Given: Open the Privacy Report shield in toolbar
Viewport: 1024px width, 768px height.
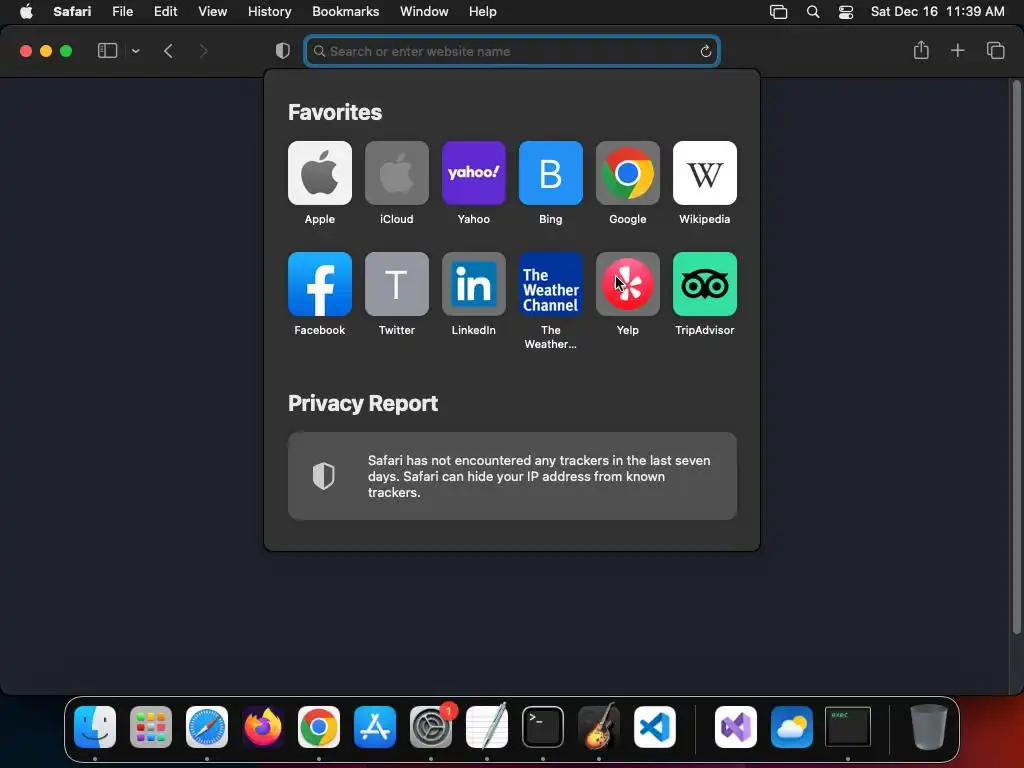Looking at the screenshot, I should (x=282, y=51).
